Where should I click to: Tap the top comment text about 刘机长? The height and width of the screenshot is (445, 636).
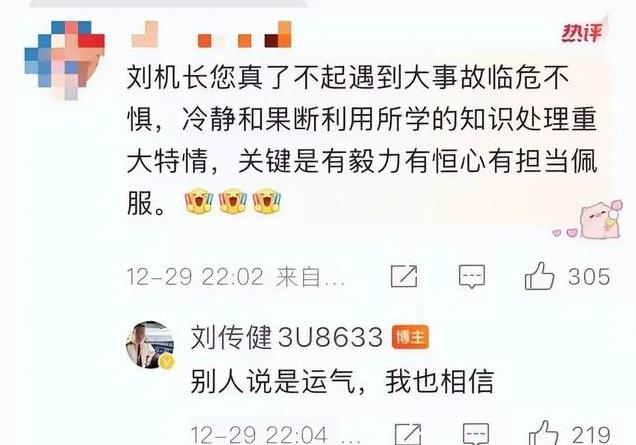pos(362,141)
